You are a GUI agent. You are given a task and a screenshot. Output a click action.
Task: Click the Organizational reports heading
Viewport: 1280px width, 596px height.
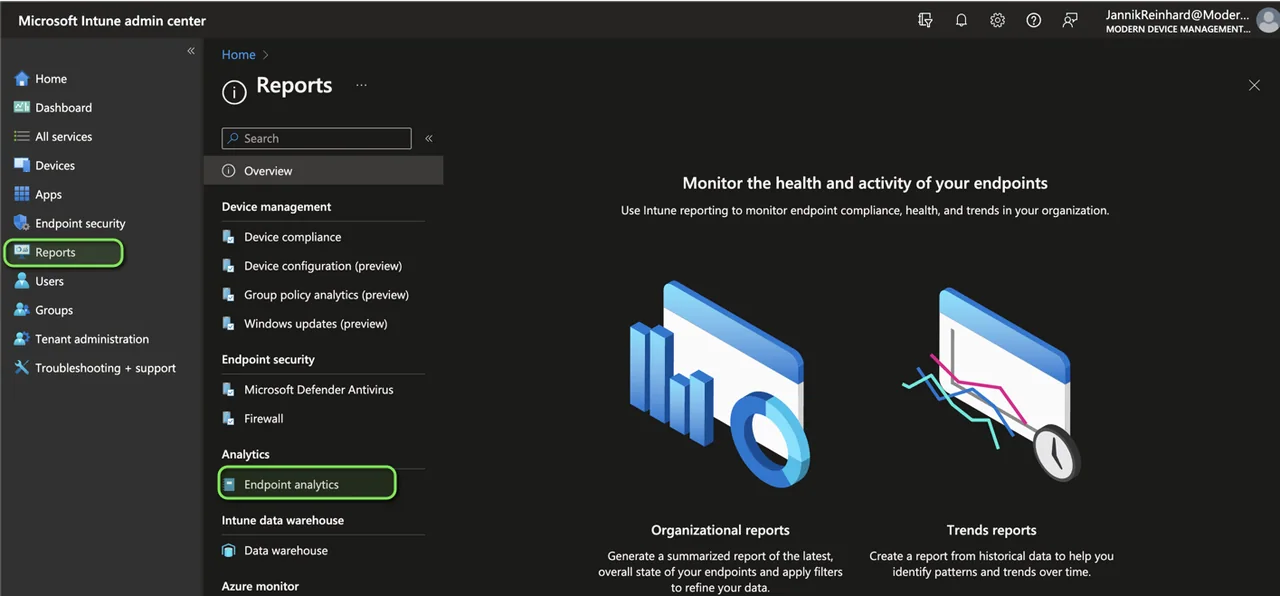tap(720, 531)
